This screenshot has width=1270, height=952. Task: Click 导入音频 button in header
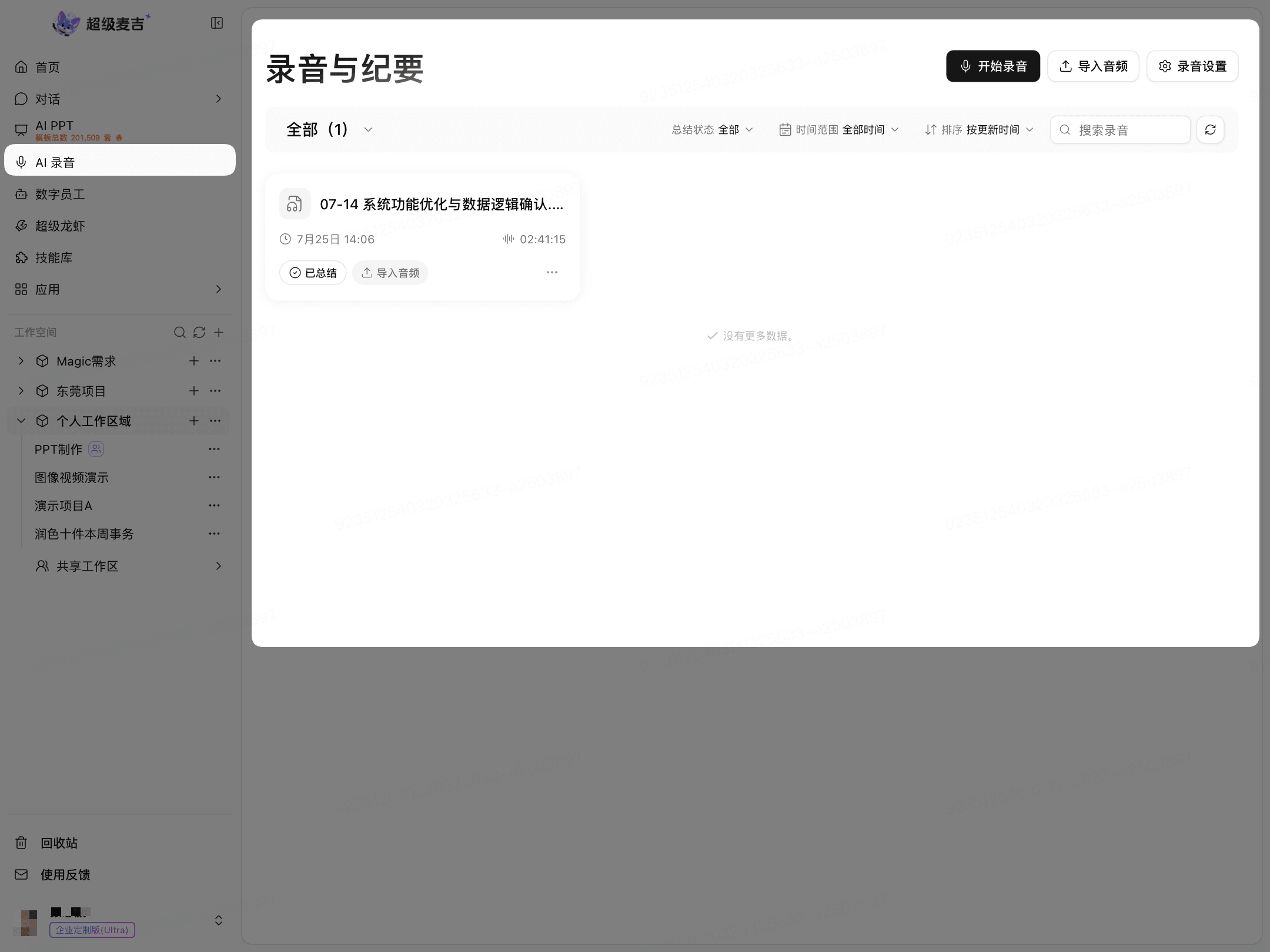pyautogui.click(x=1094, y=66)
